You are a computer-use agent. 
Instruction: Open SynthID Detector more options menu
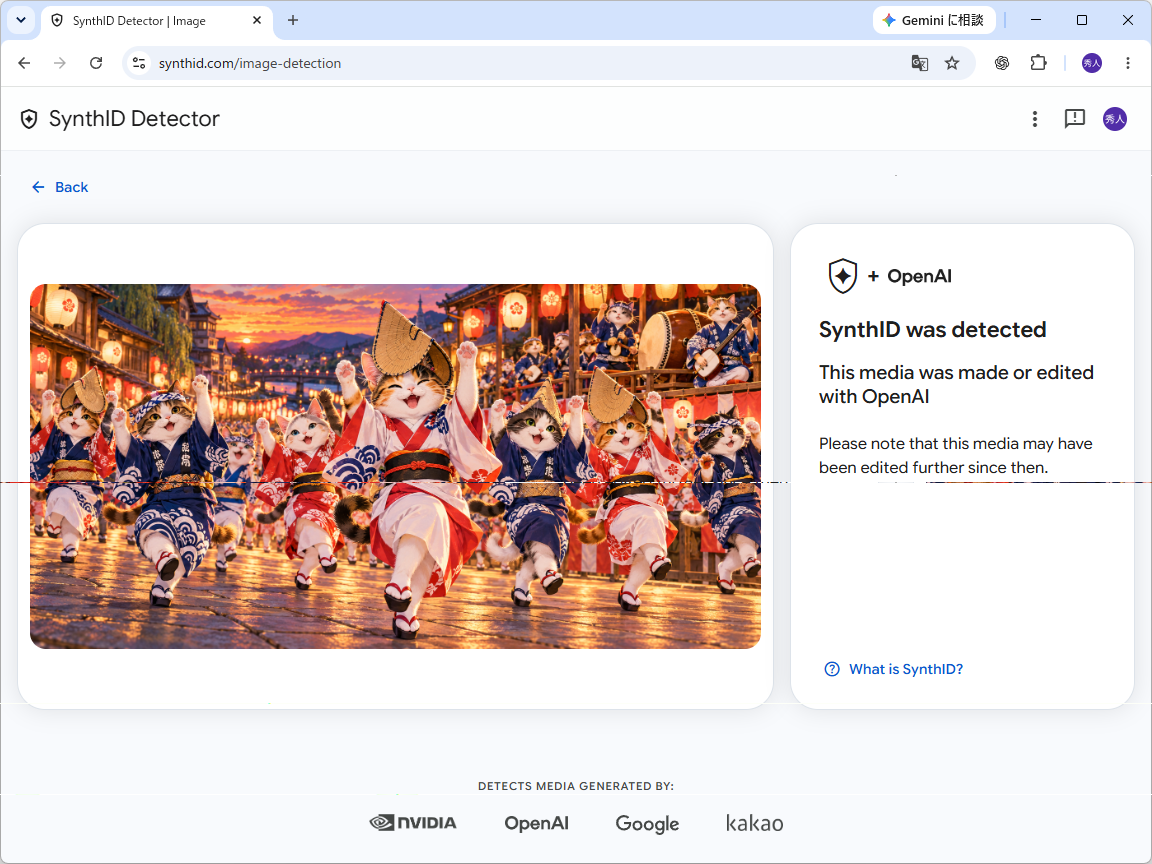click(1034, 119)
